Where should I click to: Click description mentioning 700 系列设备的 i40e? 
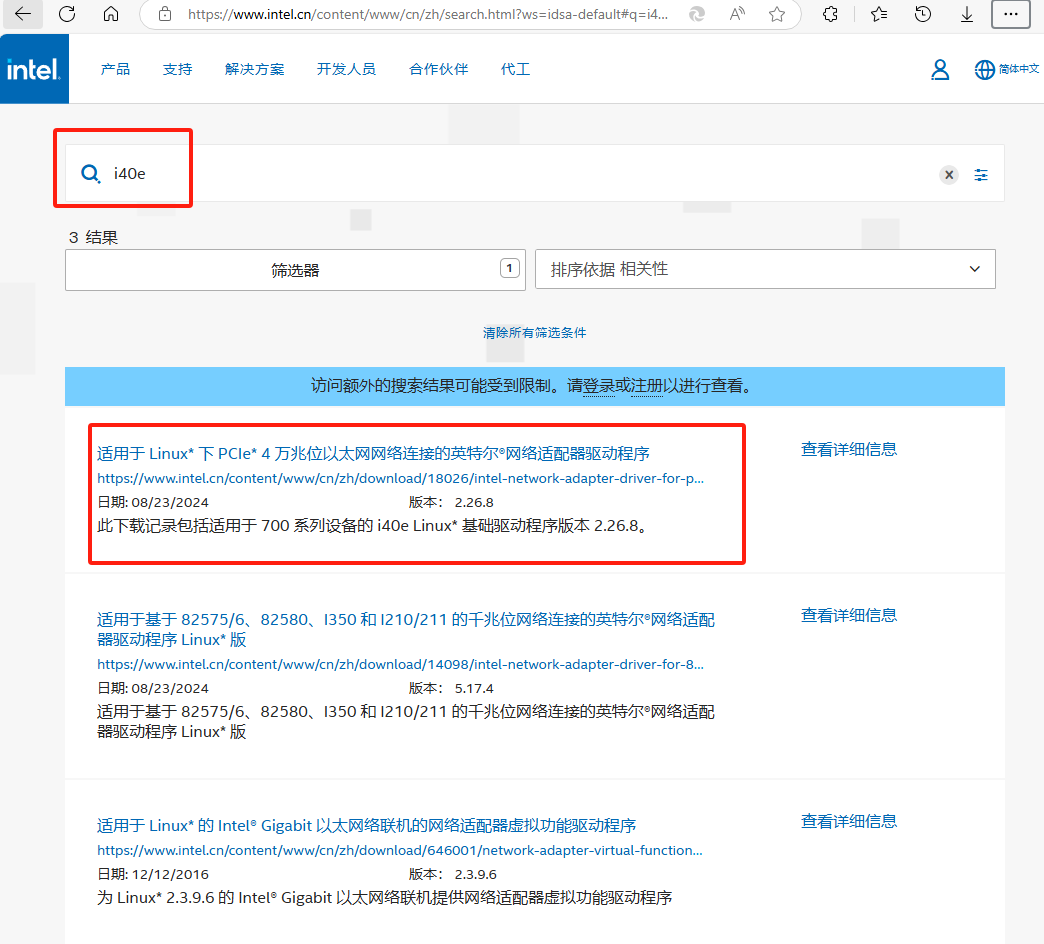[x=372, y=526]
